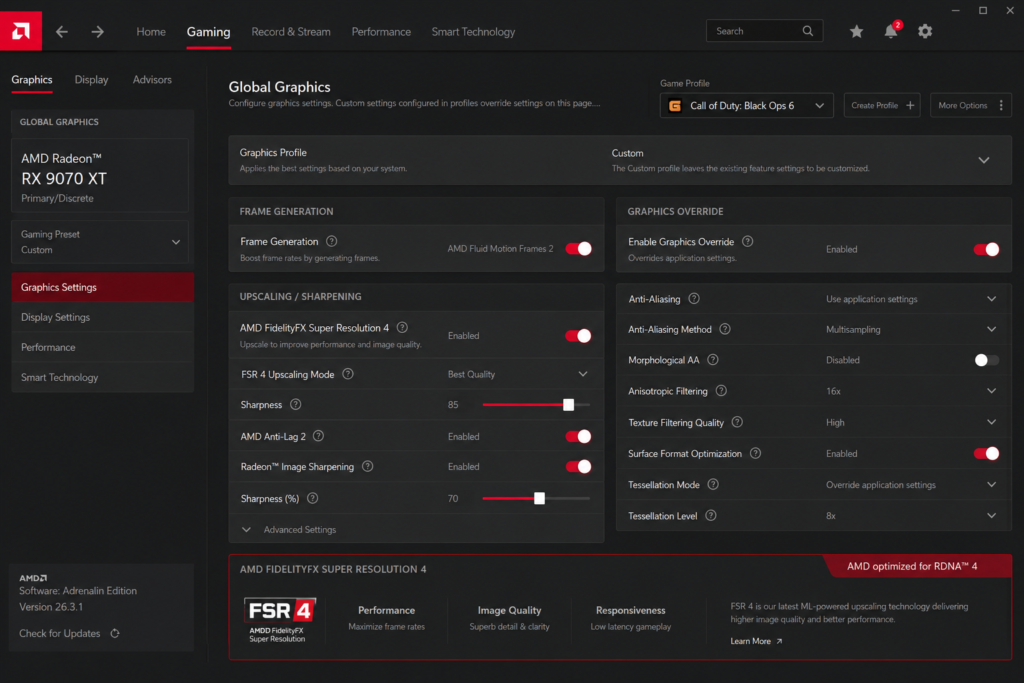Go back with the left arrow icon
Screen dimensions: 1024x683
(61, 31)
